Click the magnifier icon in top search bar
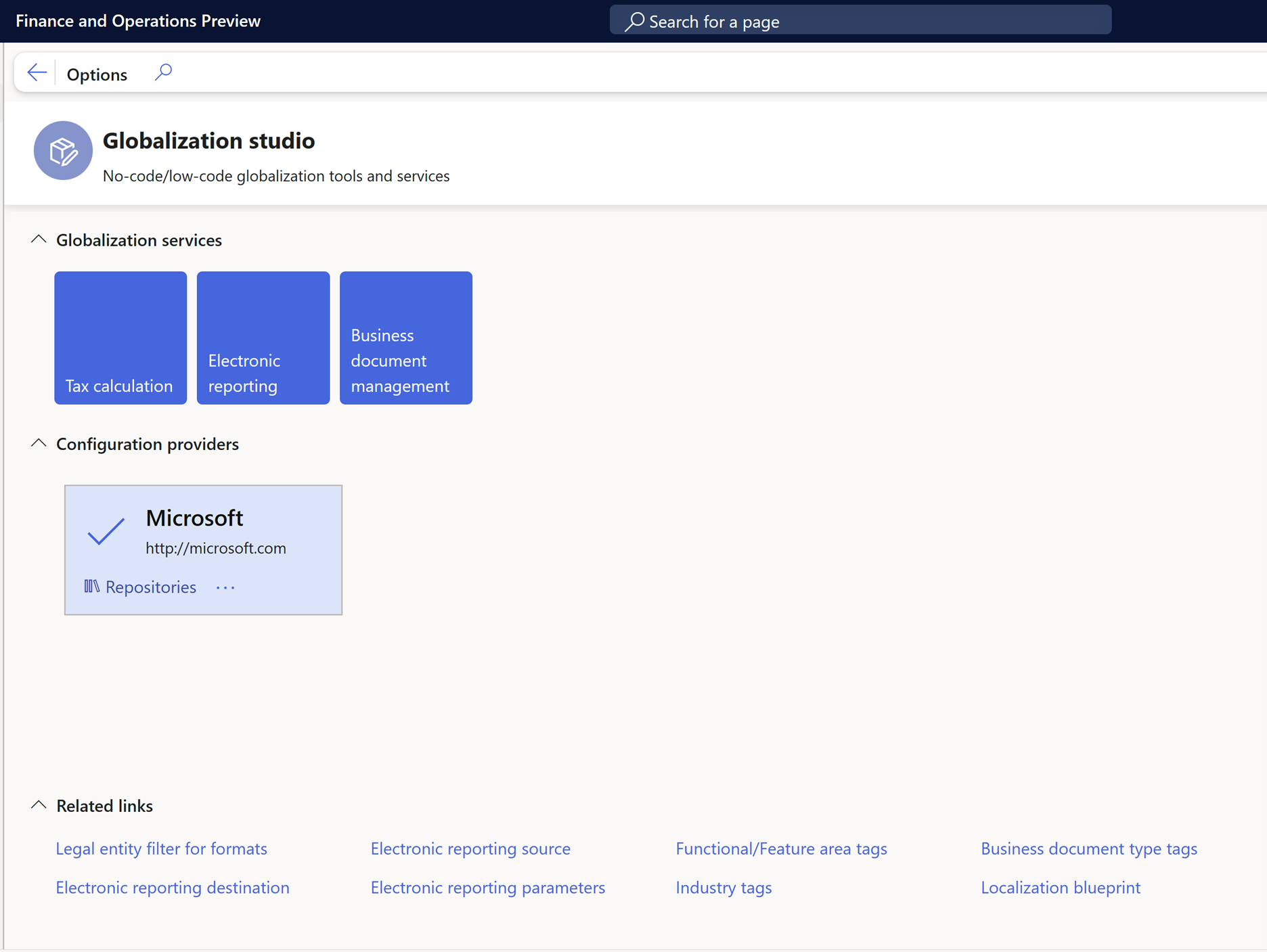The height and width of the screenshot is (952, 1267). [x=634, y=21]
